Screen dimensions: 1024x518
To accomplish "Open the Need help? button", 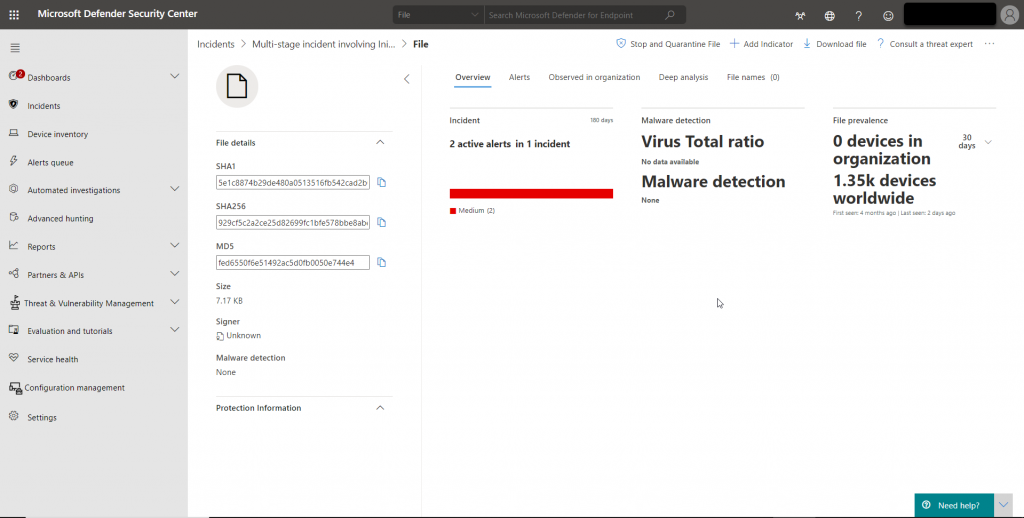I will coord(954,505).
